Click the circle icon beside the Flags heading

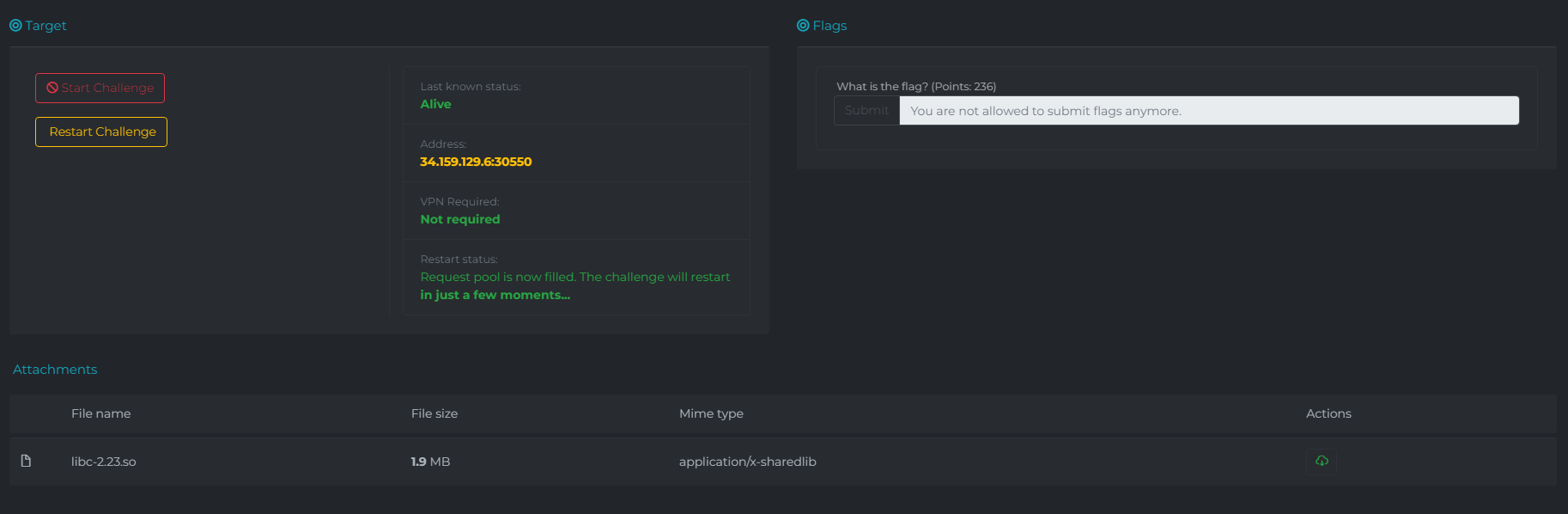[x=803, y=26]
